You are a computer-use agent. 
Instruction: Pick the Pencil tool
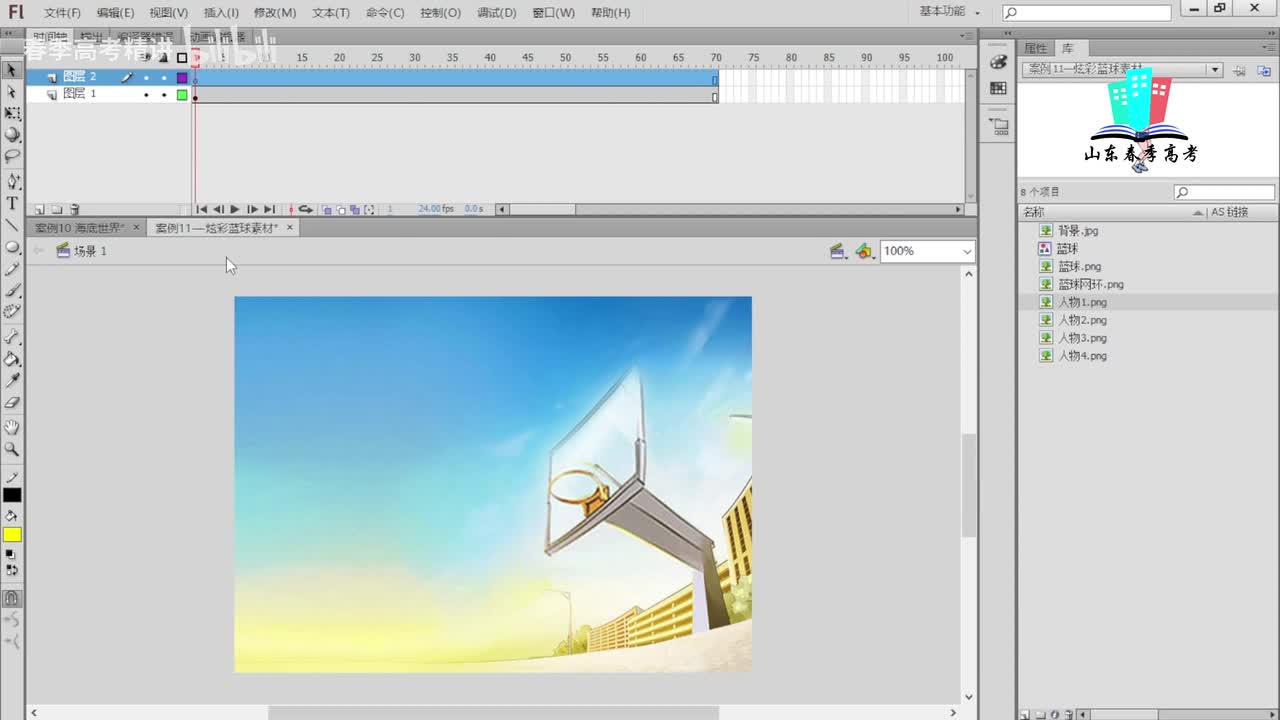point(12,269)
